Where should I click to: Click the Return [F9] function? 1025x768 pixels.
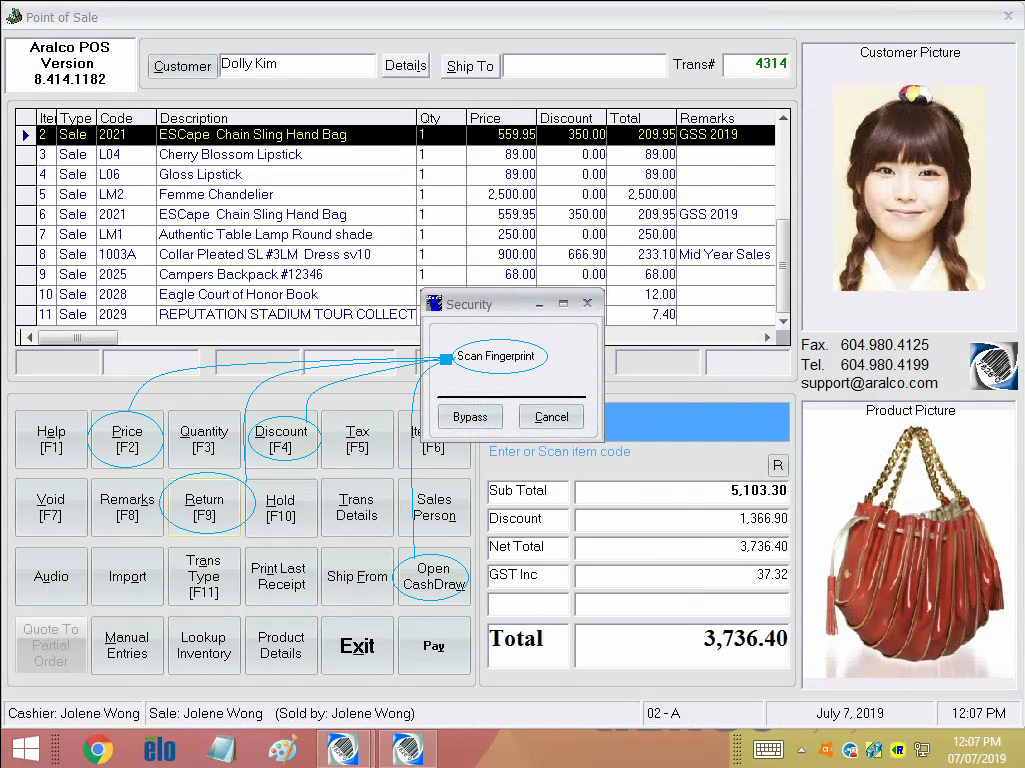click(x=204, y=507)
